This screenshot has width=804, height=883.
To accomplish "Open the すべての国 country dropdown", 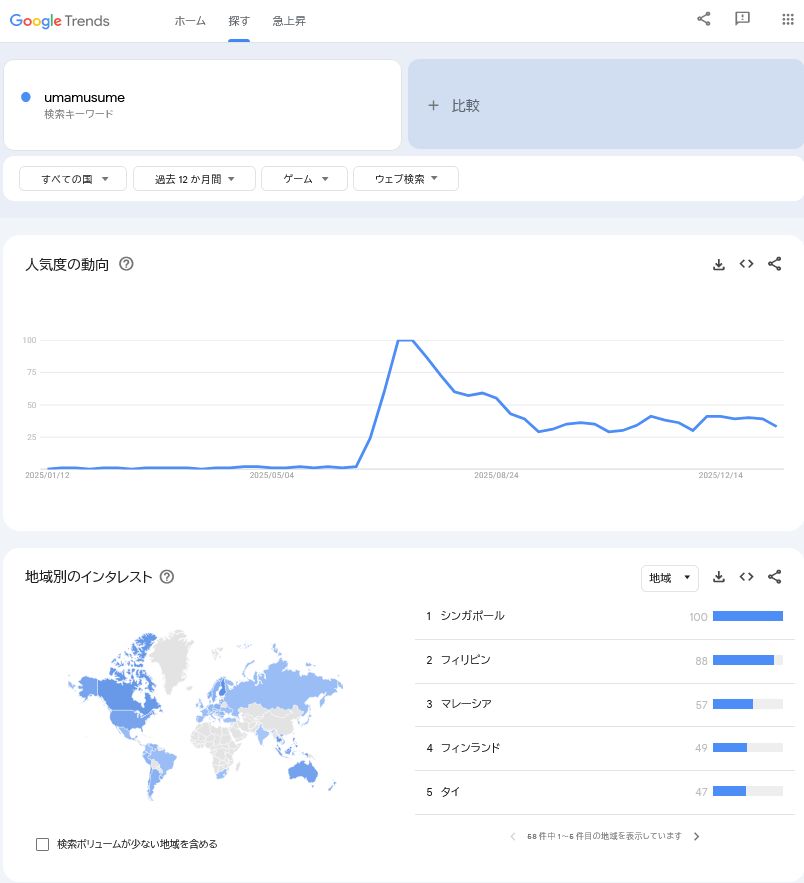I will point(73,179).
